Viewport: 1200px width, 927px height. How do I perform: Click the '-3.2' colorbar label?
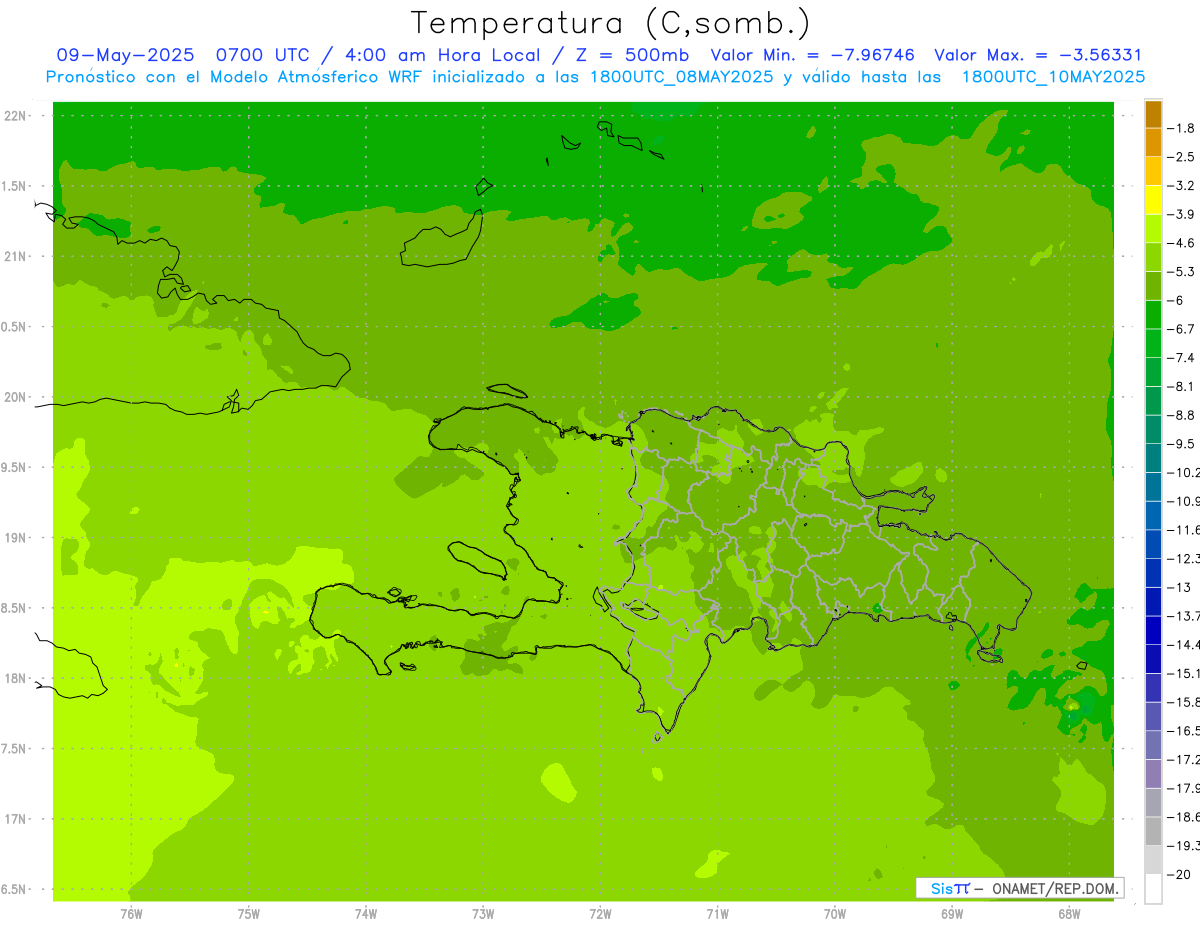pos(1182,186)
